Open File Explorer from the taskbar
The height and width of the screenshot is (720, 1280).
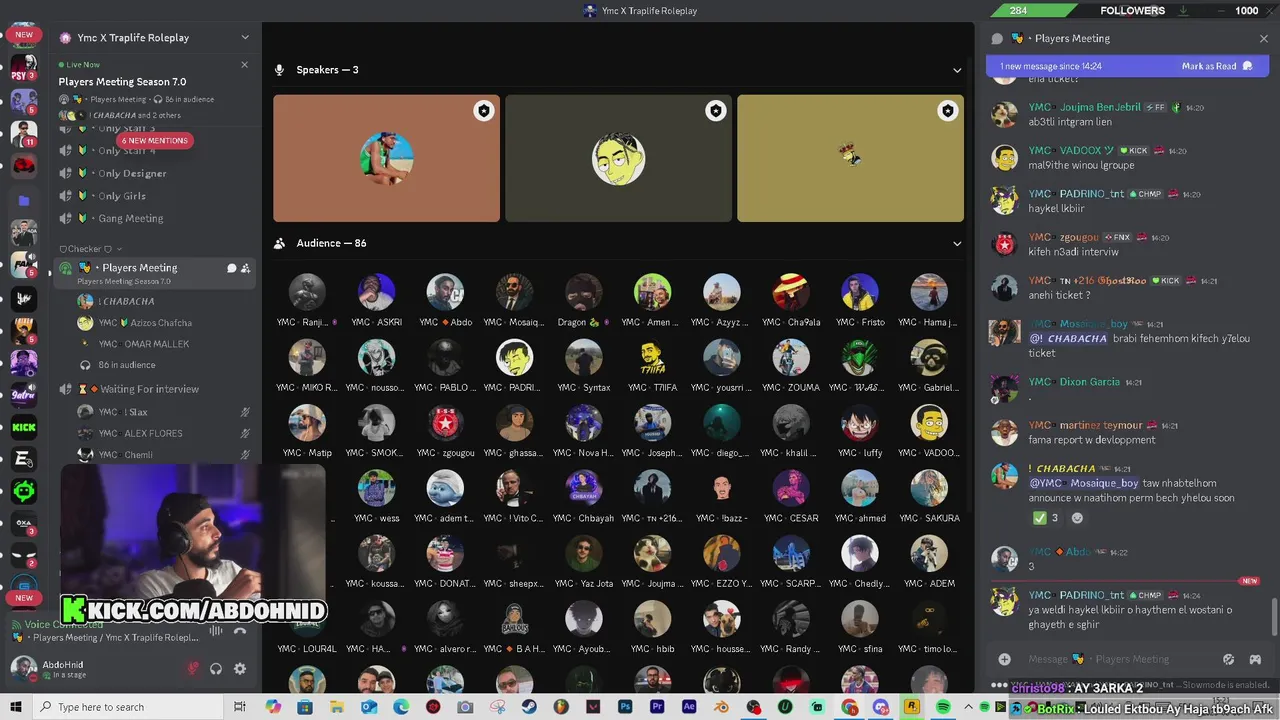pos(337,707)
